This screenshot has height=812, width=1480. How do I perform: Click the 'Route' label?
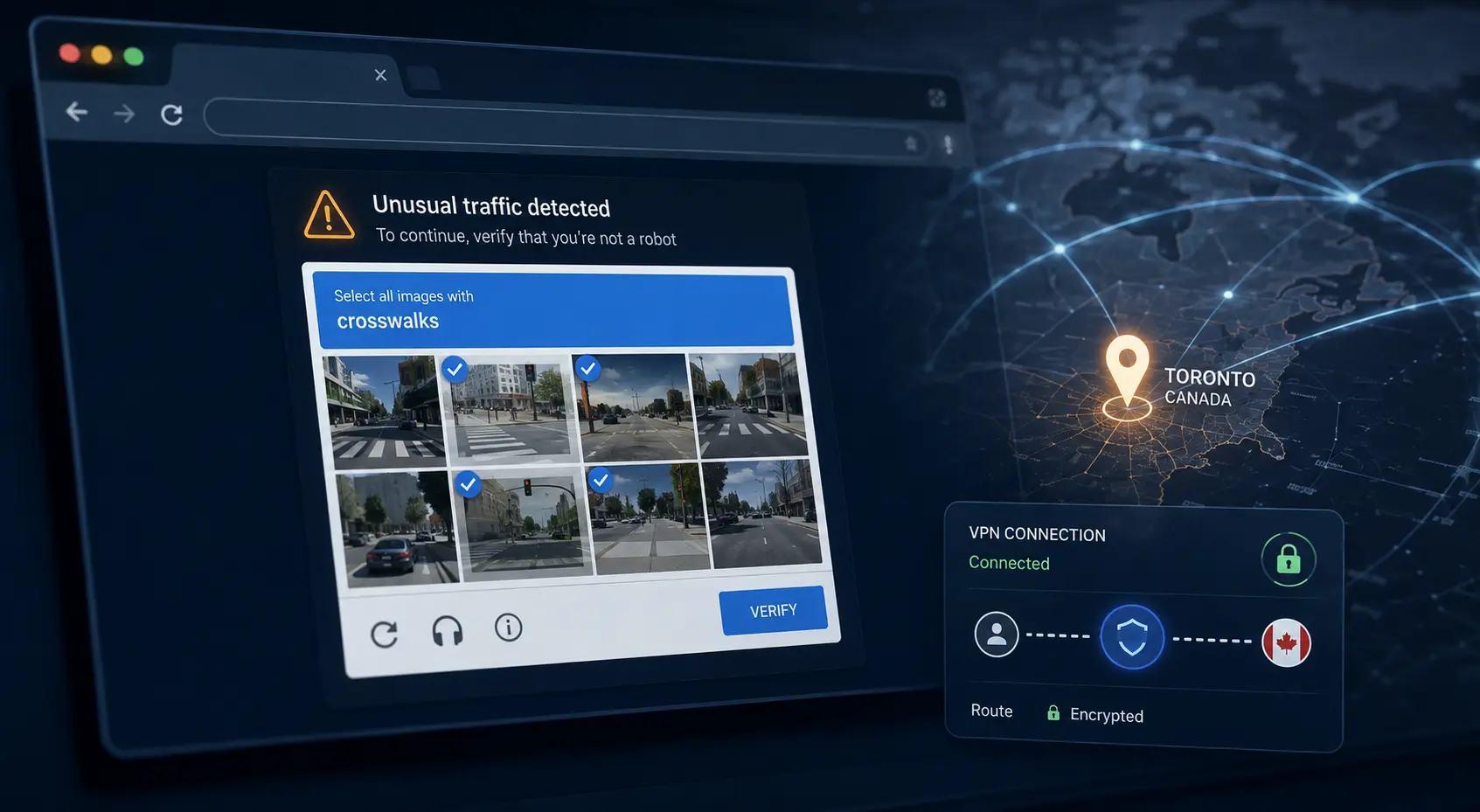[x=991, y=711]
